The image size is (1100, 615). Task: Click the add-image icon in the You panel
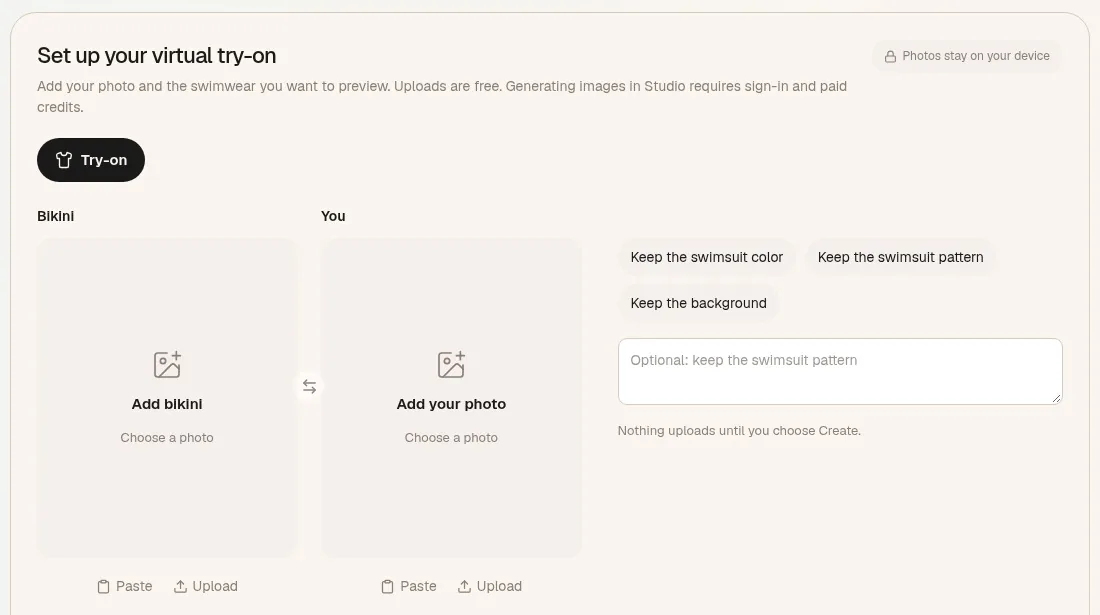point(451,365)
